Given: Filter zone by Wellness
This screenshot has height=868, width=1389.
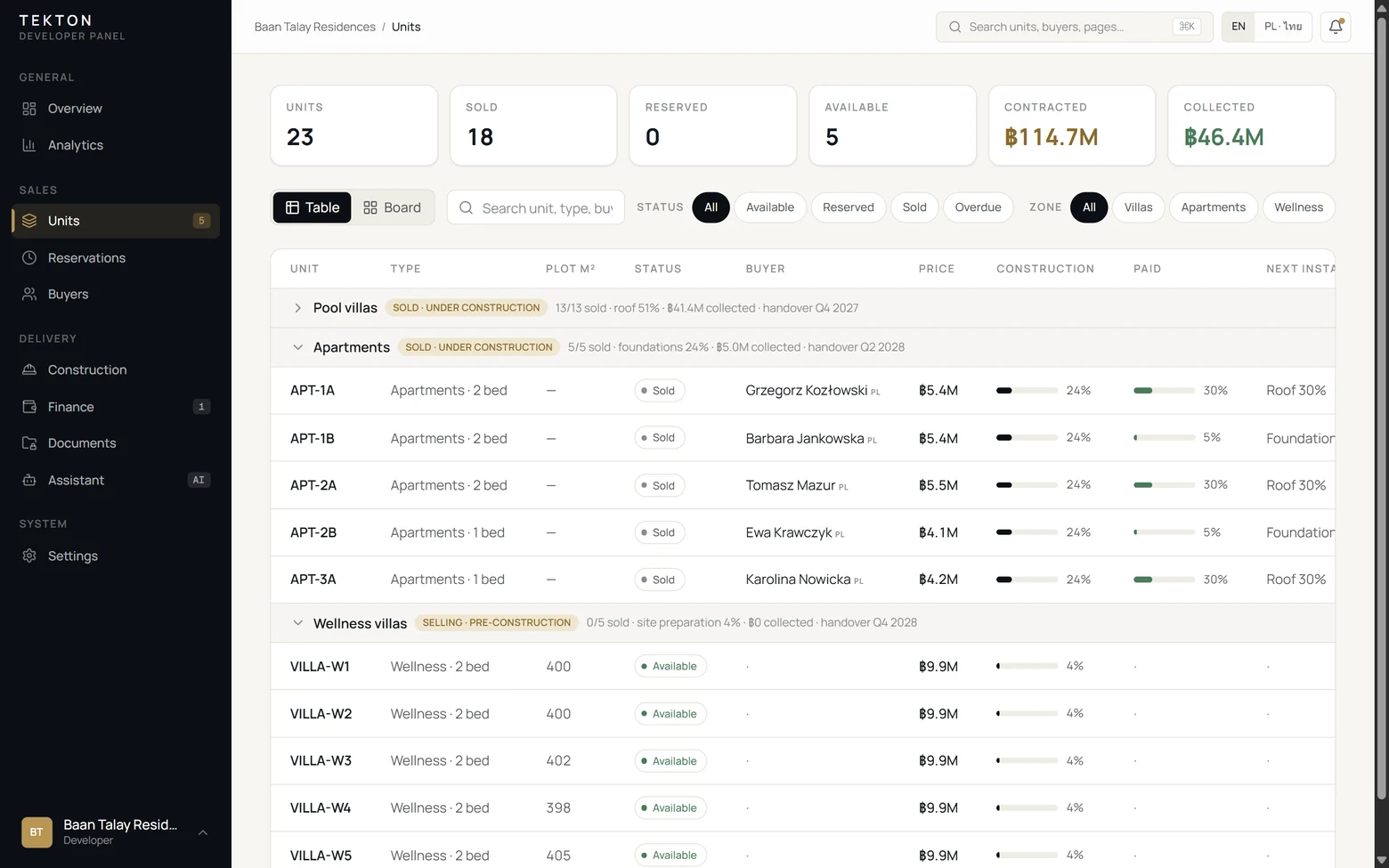Looking at the screenshot, I should 1298,207.
